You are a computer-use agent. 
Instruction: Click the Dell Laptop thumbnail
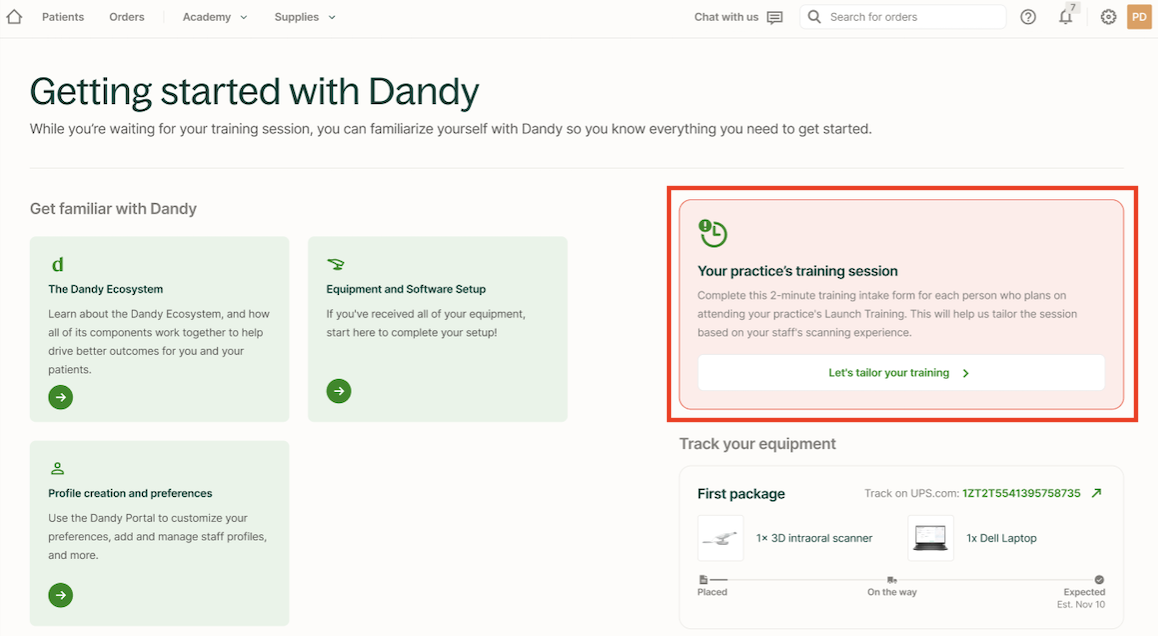pos(930,538)
